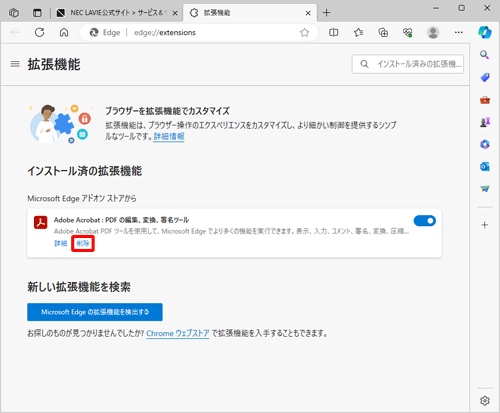Image resolution: width=500 pixels, height=413 pixels.
Task: Close the NEC LAVIE tab
Action: click(x=175, y=13)
